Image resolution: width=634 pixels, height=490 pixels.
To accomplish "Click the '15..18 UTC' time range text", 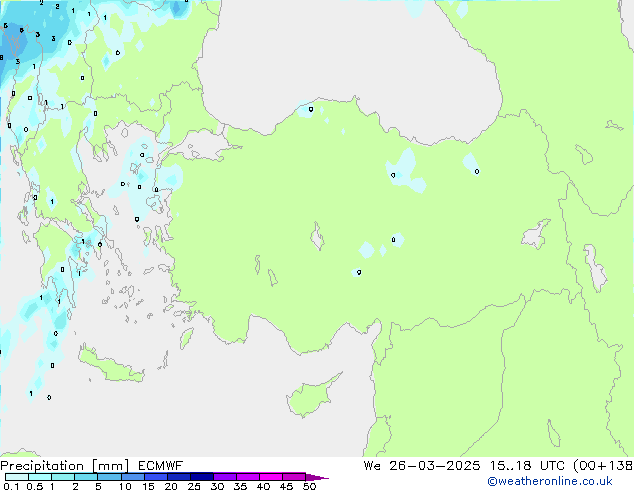I will [527, 466].
